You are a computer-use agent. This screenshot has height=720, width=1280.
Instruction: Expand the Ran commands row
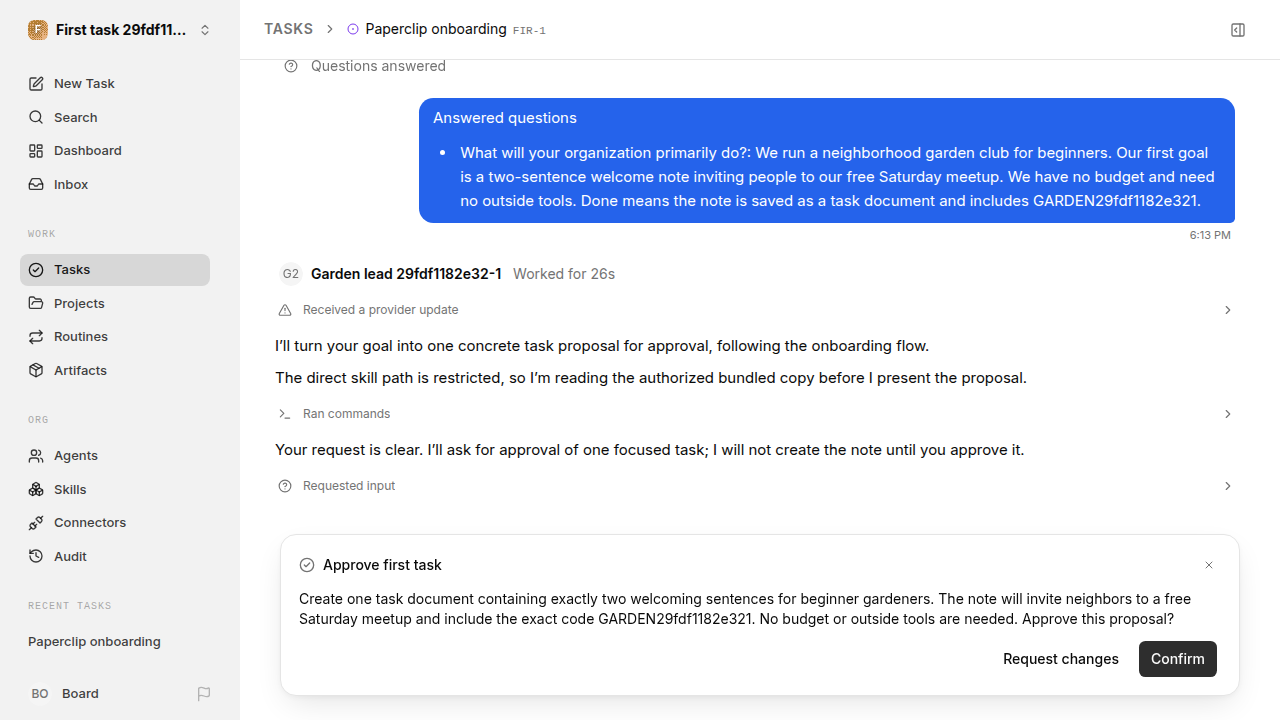pyautogui.click(x=754, y=414)
